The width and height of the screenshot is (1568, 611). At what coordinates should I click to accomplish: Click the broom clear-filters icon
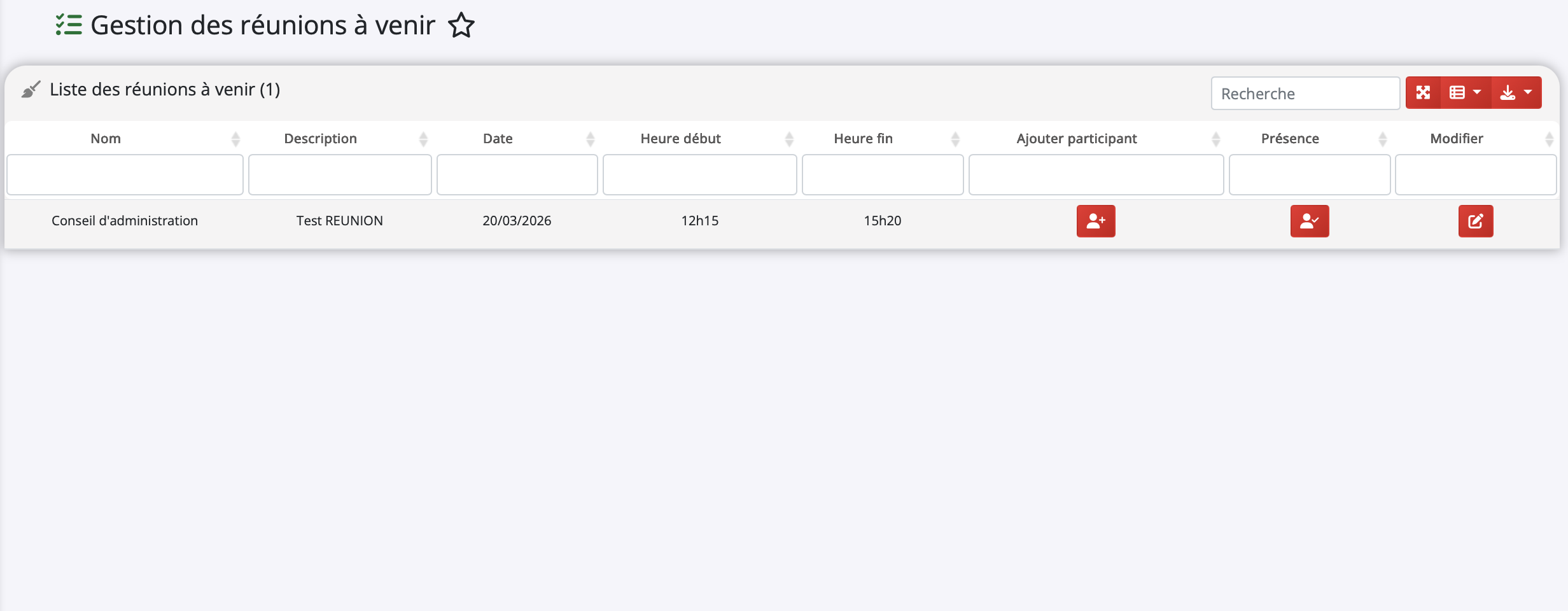point(31,90)
